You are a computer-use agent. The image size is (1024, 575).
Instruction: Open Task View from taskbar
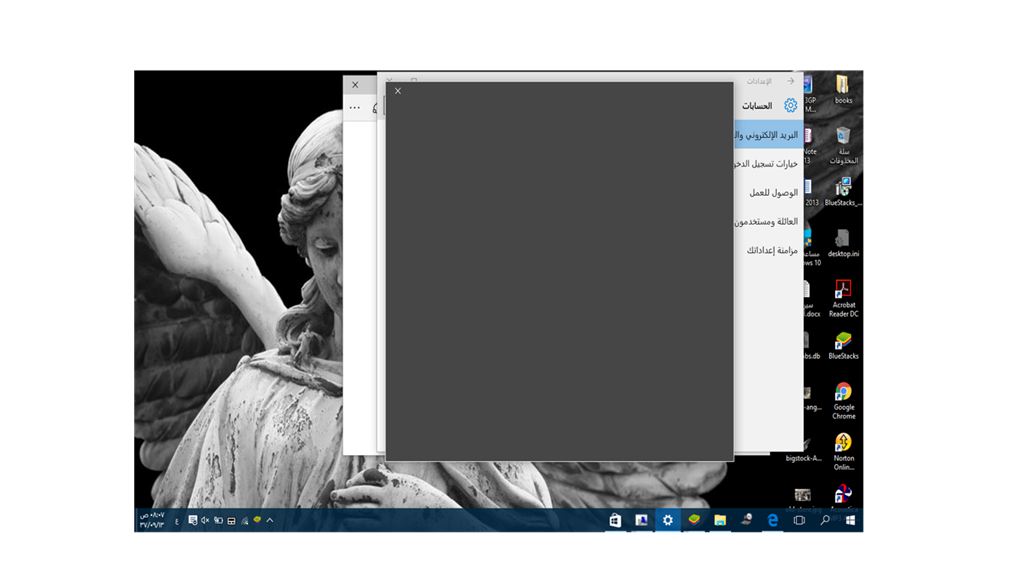(799, 520)
